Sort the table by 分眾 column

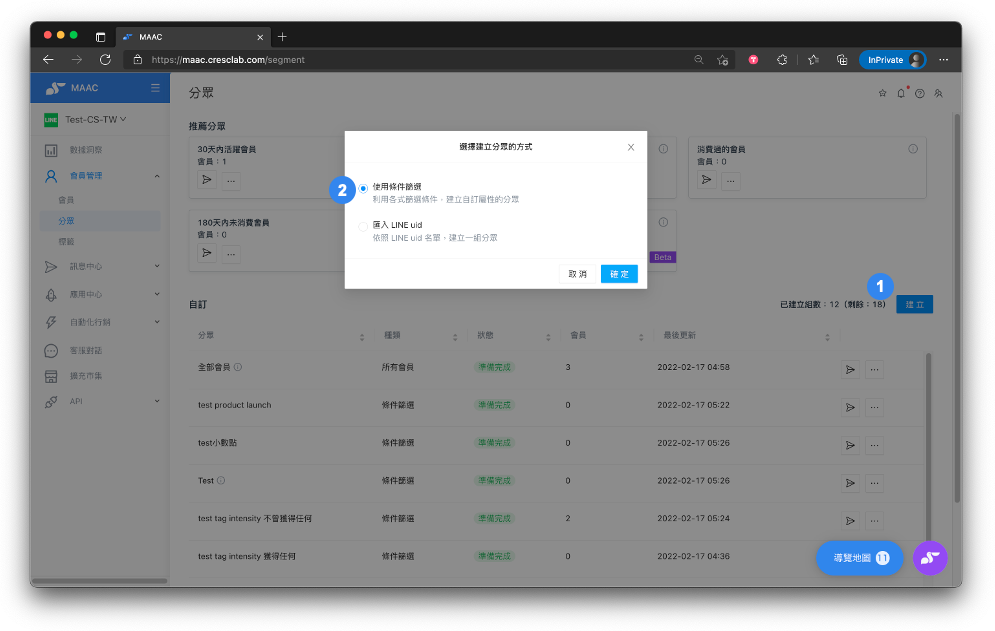point(362,337)
